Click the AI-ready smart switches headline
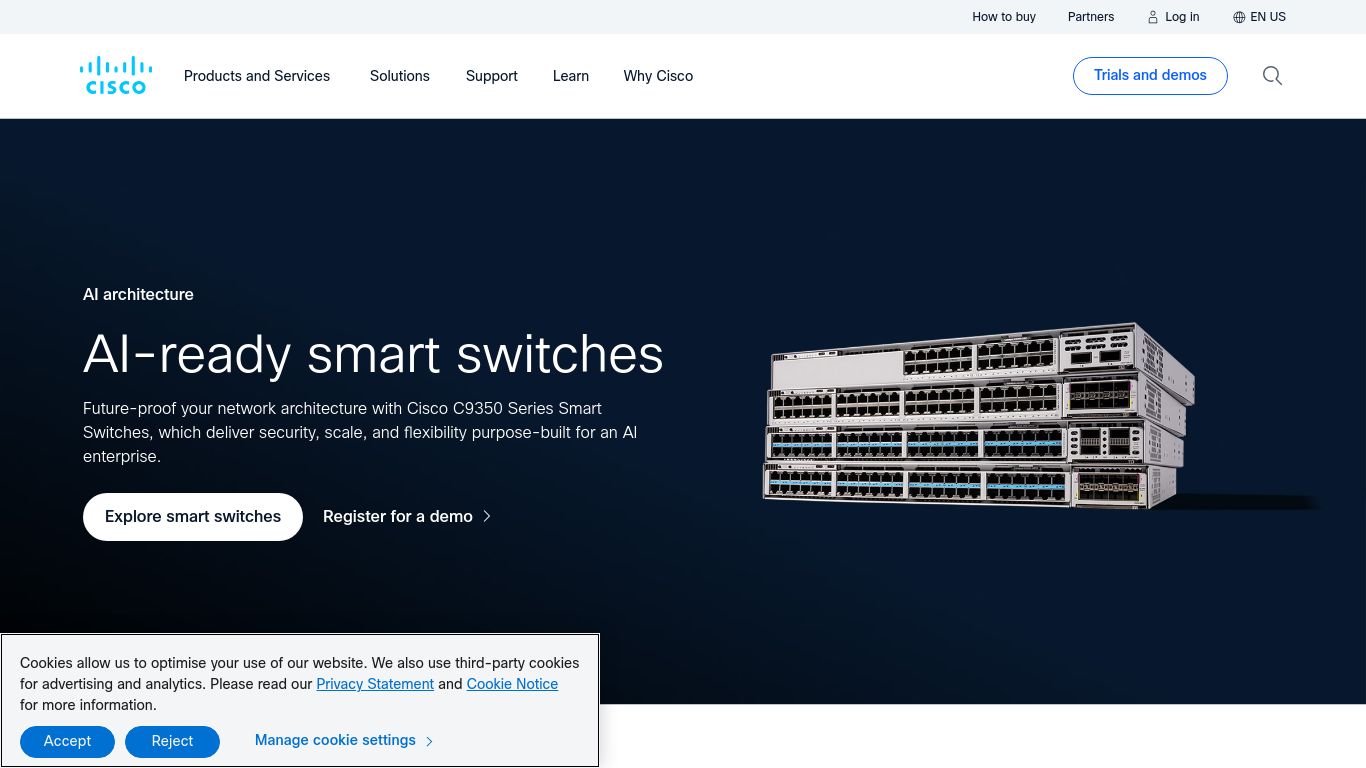Viewport: 1366px width, 768px height. [373, 354]
